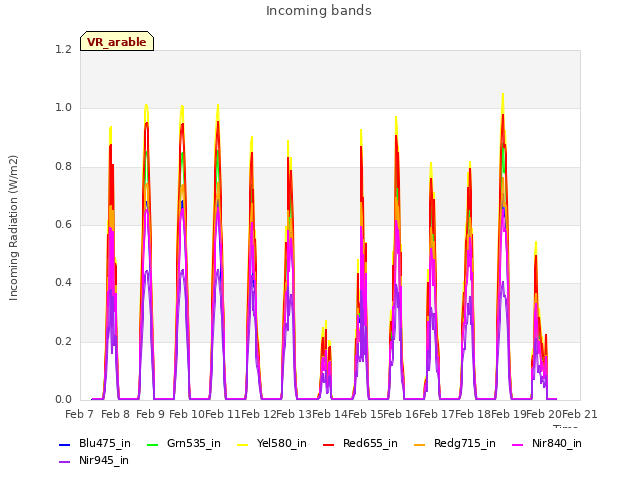Click the orange Redg715_in legend color marker
This screenshot has width=640, height=480.
pyautogui.click(x=419, y=444)
